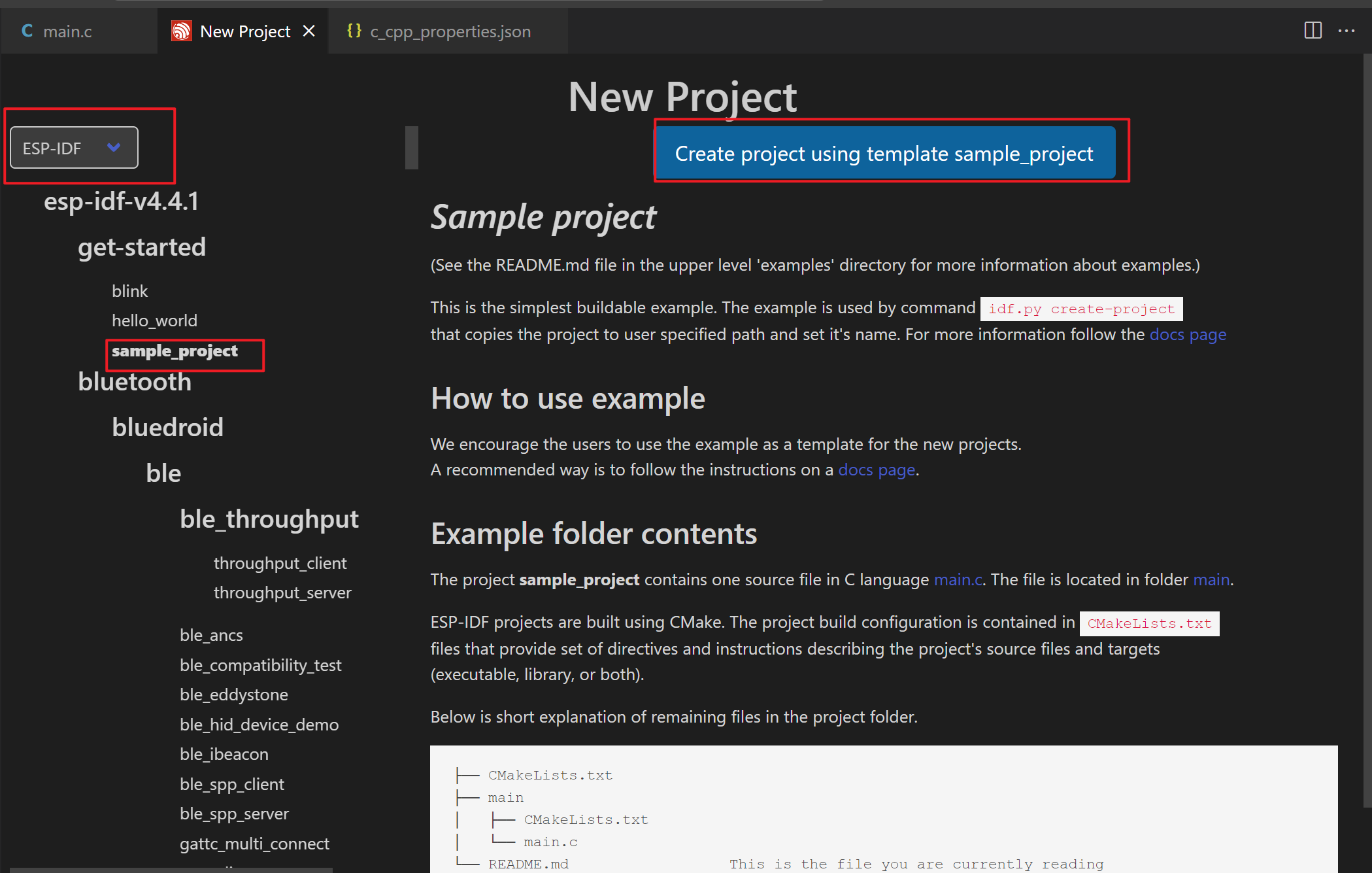Select the ble_ibeacon example
Image resolution: width=1372 pixels, height=873 pixels.
224,754
